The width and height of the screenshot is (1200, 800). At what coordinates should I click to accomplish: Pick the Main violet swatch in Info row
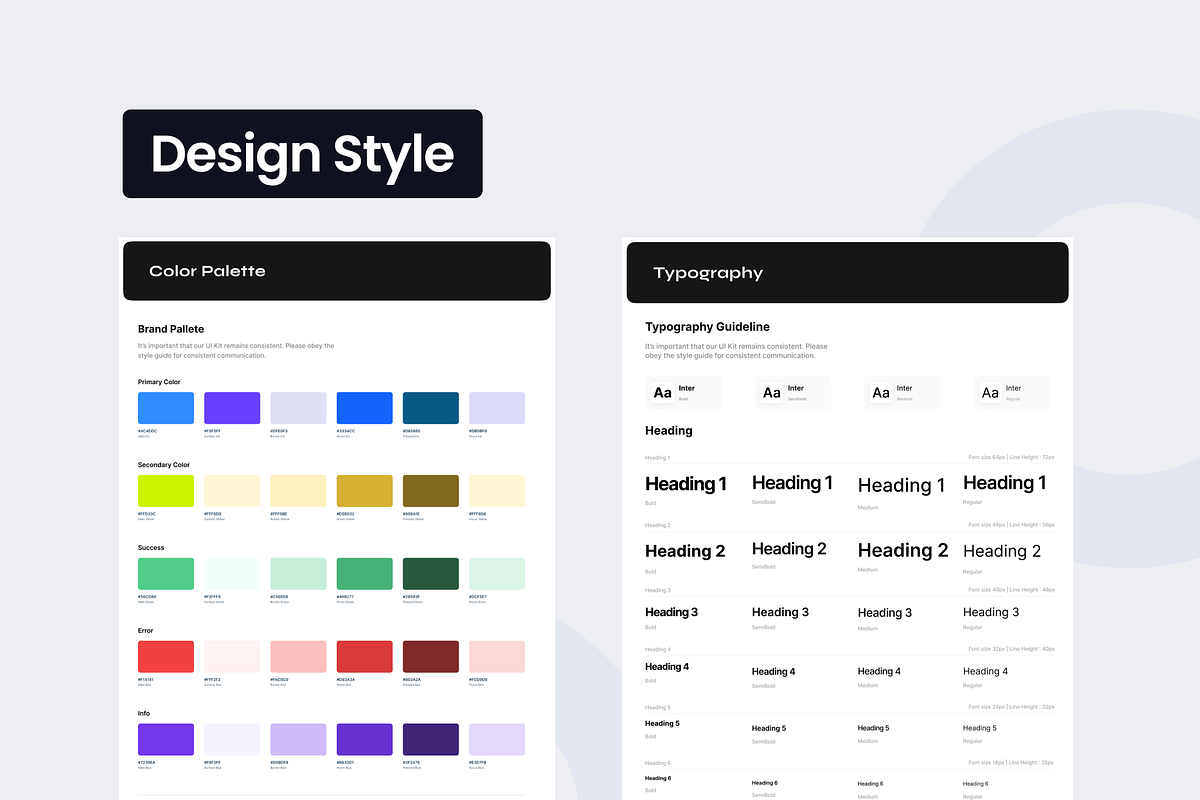point(166,740)
